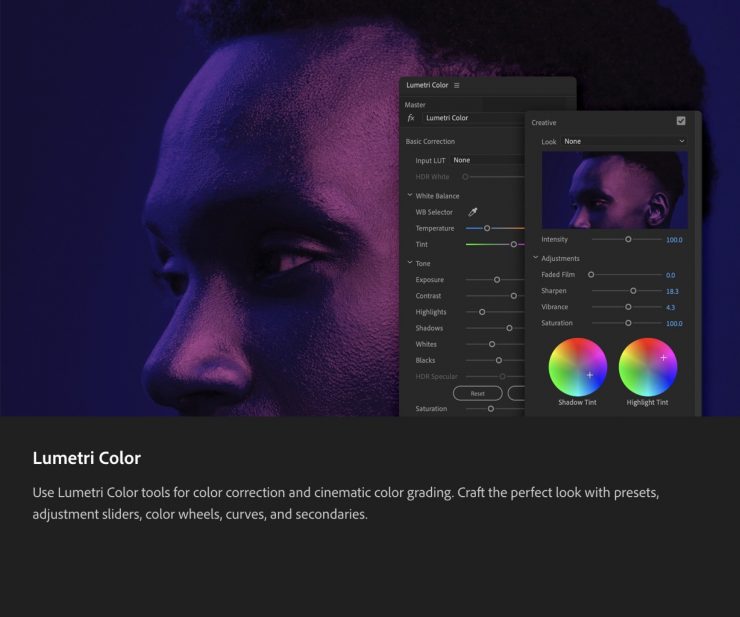
Task: Click the Highlight Tint color wheel
Action: click(648, 367)
